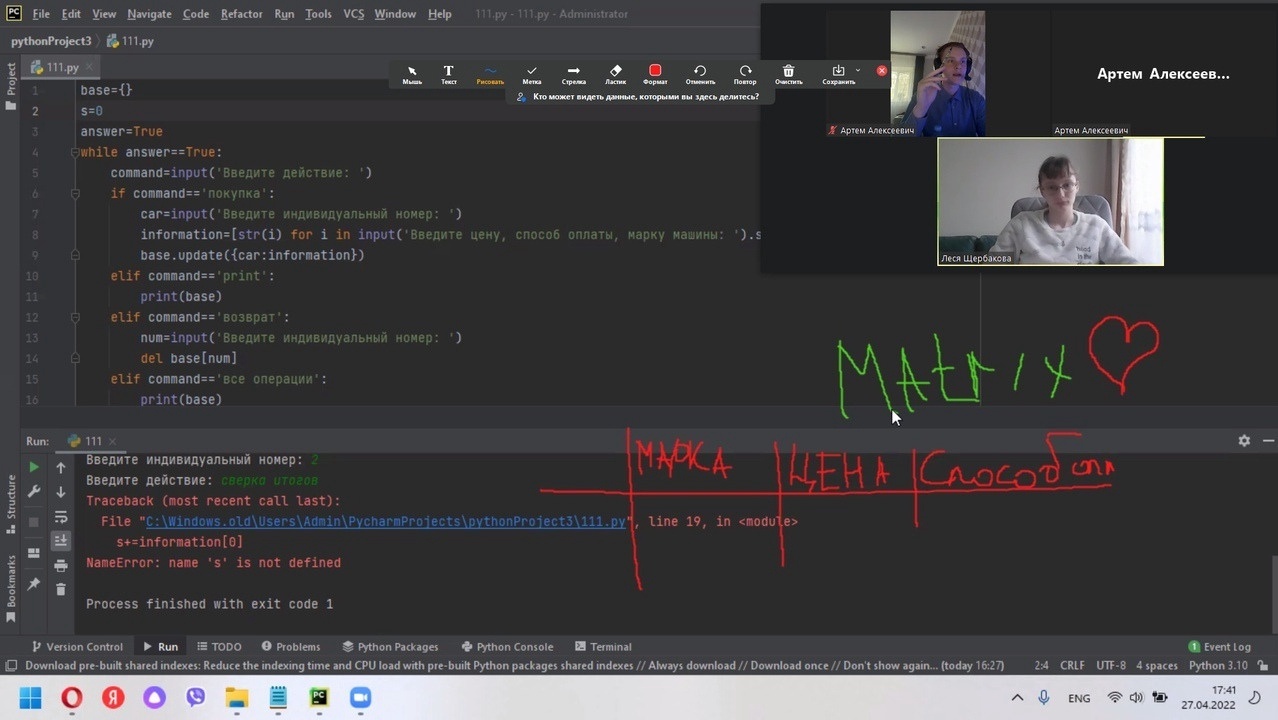Open Version Control tool window
1278x720 pixels.
pyautogui.click(x=77, y=646)
